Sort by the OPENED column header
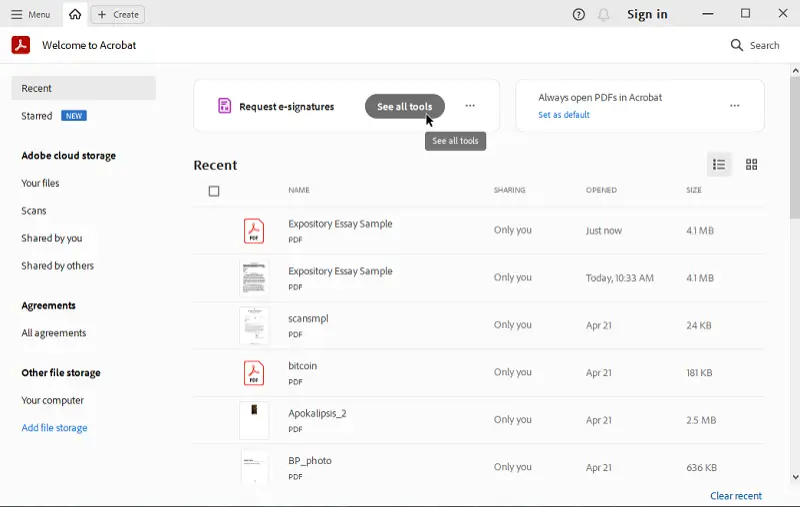The height and width of the screenshot is (507, 800). 601,190
